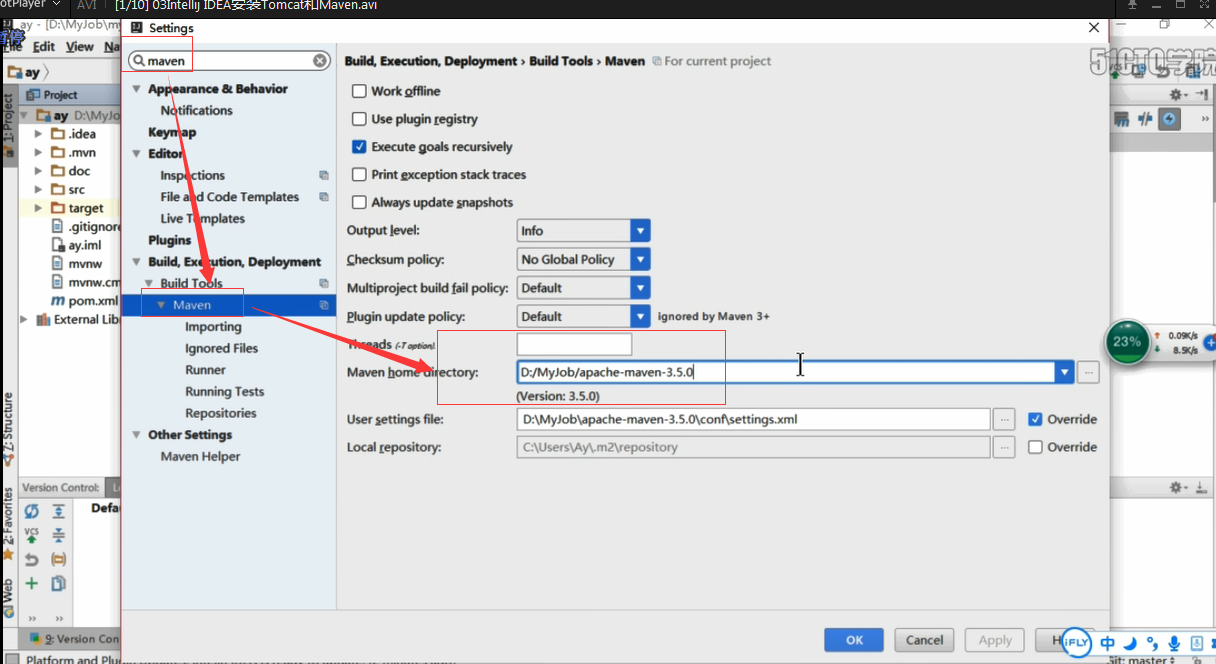Clear the maven search field

(320, 60)
